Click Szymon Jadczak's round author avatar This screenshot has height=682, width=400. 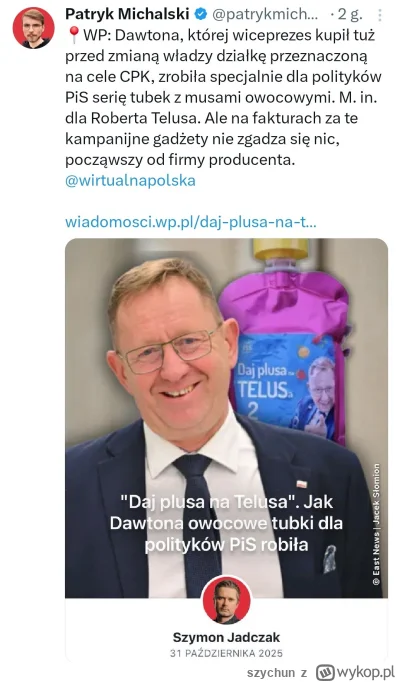click(227, 600)
